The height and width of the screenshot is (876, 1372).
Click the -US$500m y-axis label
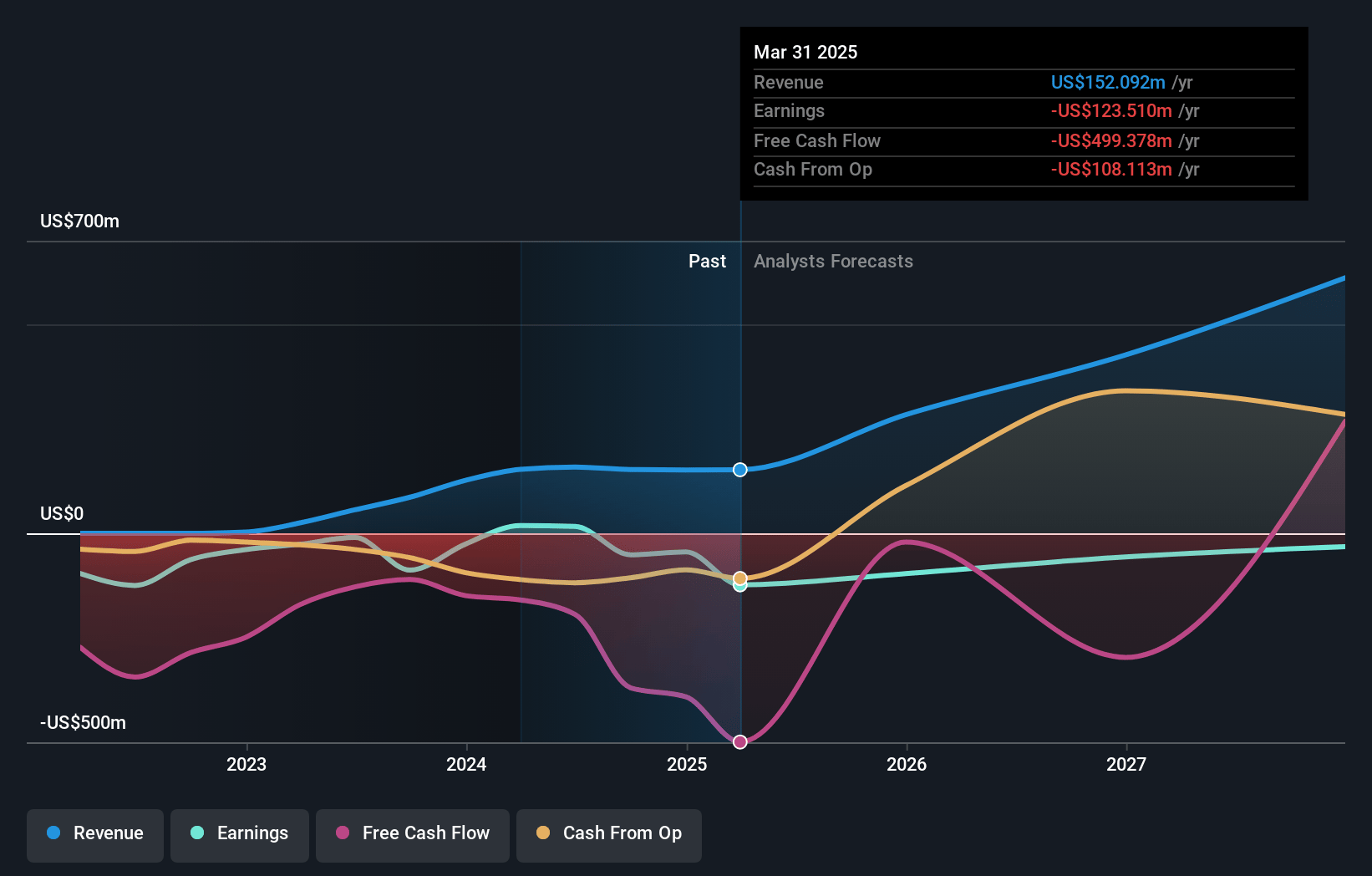pyautogui.click(x=84, y=723)
